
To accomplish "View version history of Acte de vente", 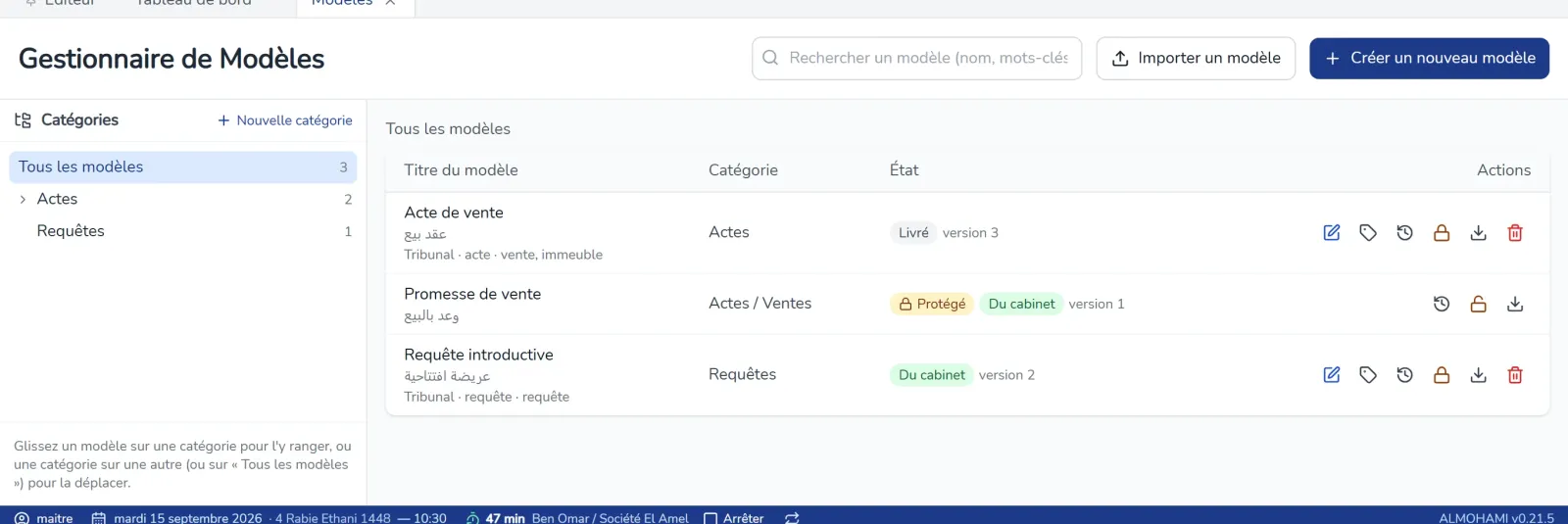I will [1404, 233].
